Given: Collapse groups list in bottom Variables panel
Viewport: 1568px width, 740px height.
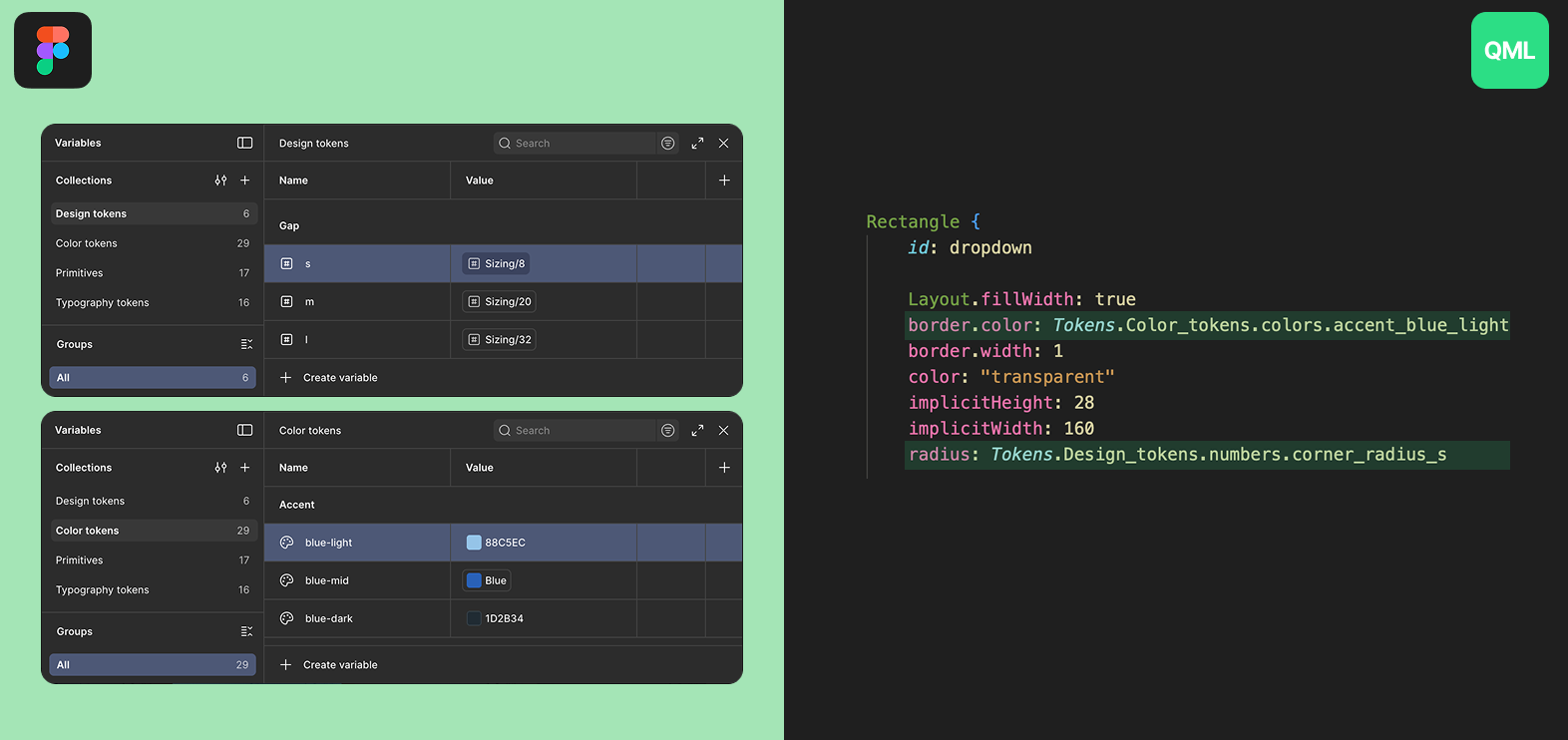Looking at the screenshot, I should (246, 631).
